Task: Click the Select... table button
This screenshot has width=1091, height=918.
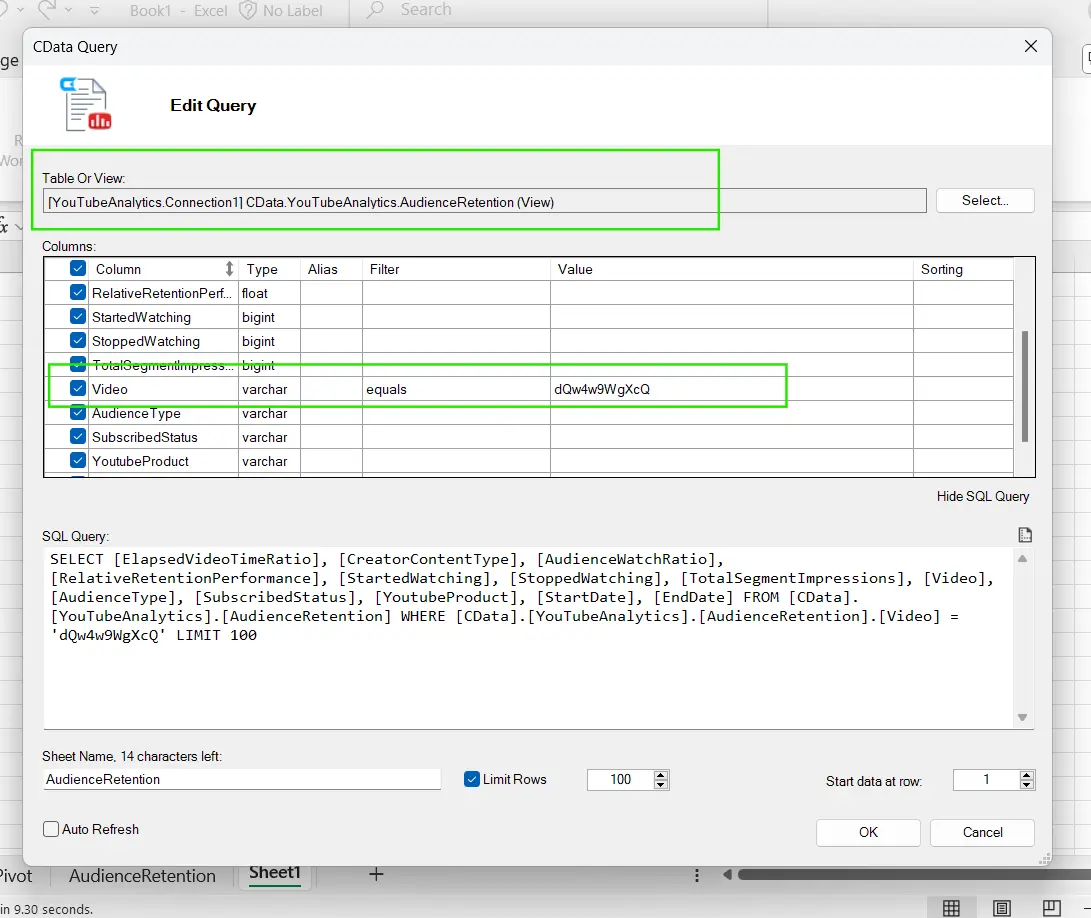Action: 984,200
